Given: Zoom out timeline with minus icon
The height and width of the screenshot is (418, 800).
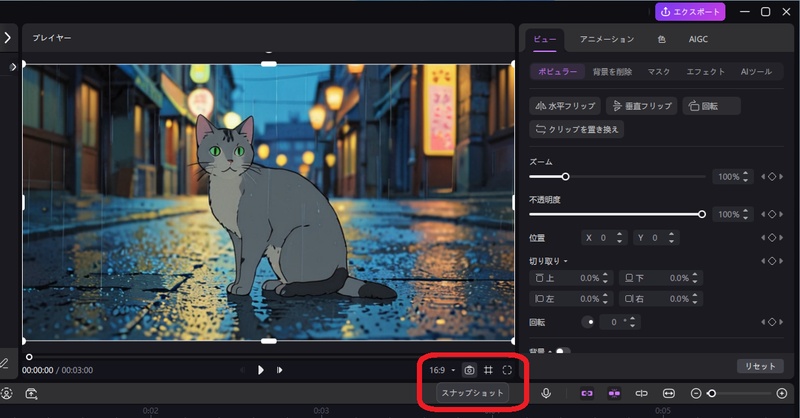Looking at the screenshot, I should pyautogui.click(x=696, y=393).
